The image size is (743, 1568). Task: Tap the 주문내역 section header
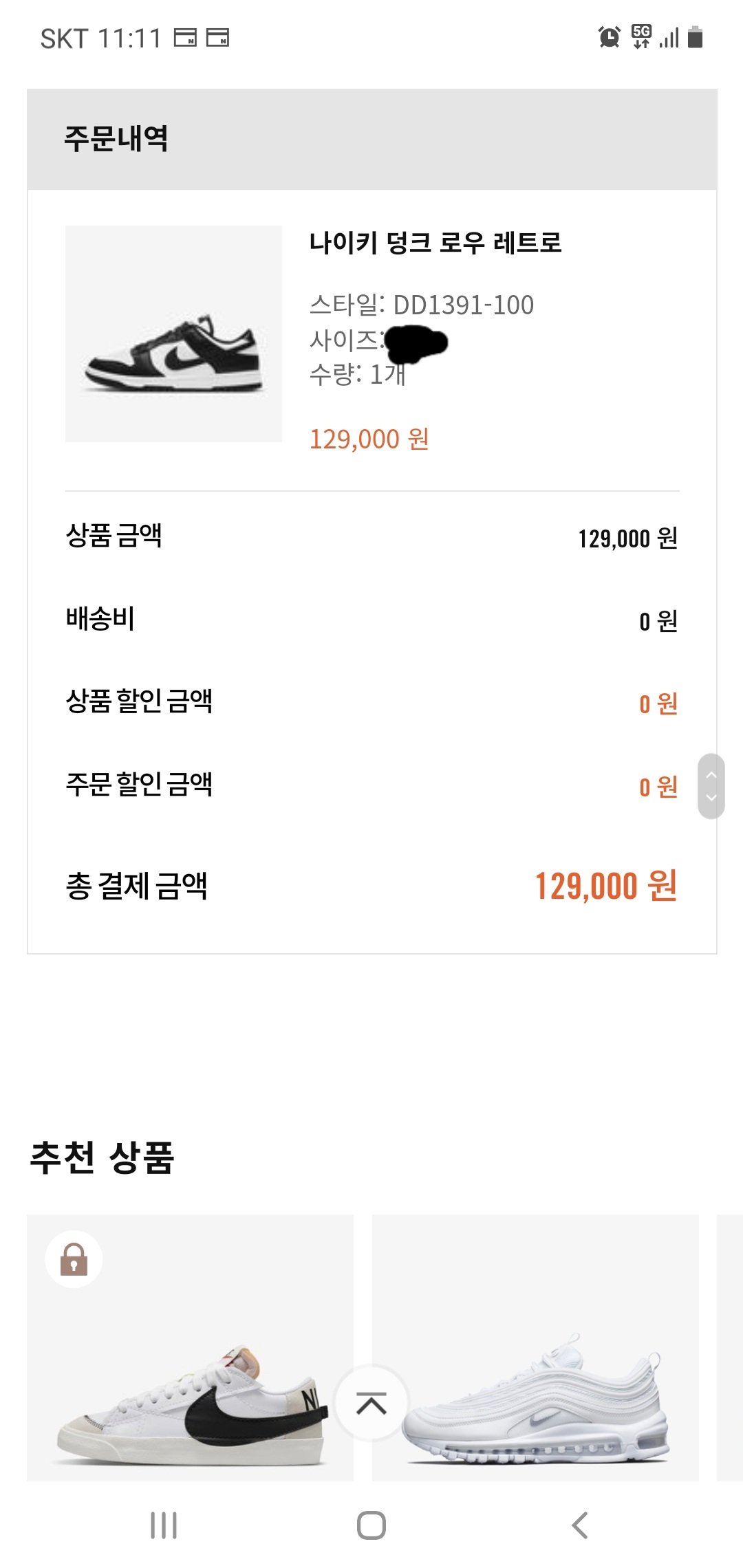point(116,139)
